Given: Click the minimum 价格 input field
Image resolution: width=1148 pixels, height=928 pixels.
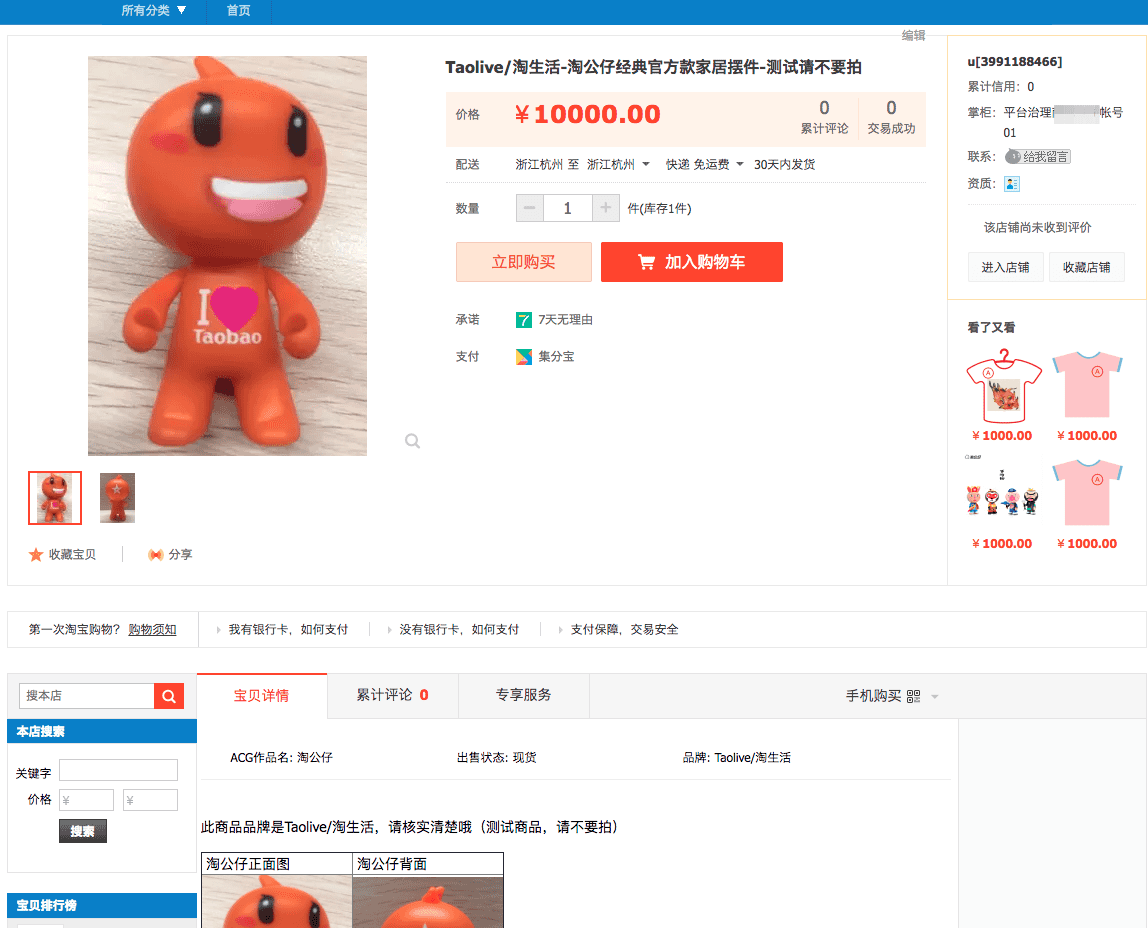Looking at the screenshot, I should point(86,800).
